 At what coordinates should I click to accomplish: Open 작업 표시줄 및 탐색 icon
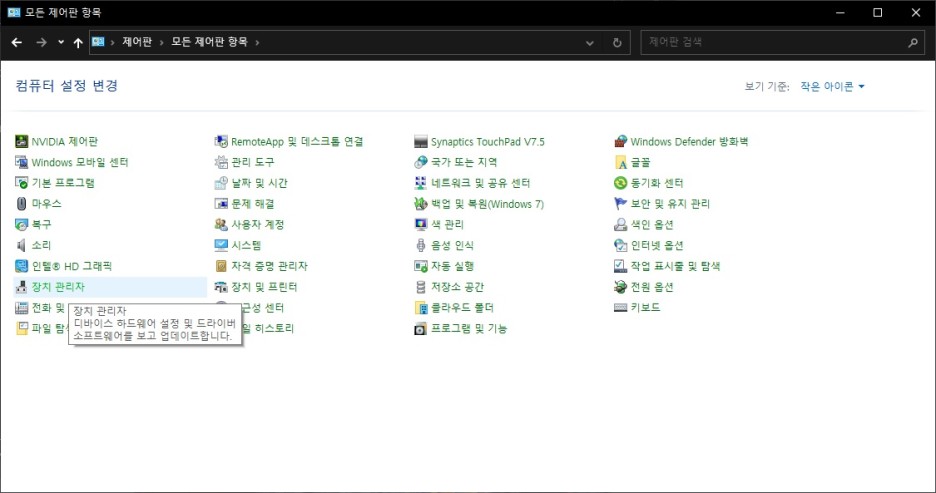point(620,266)
